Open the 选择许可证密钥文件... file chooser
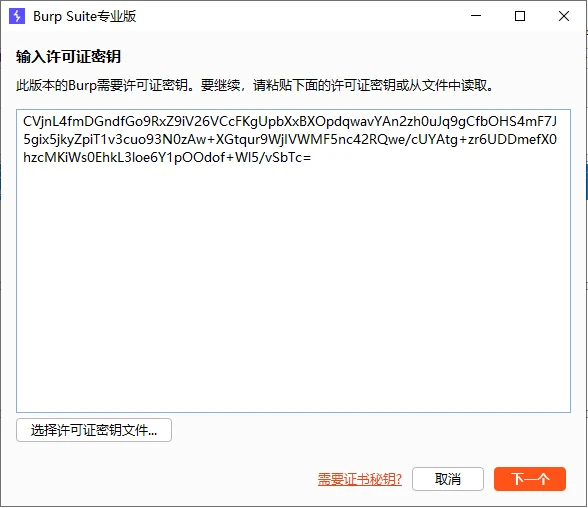The image size is (588, 508). pyautogui.click(x=94, y=430)
